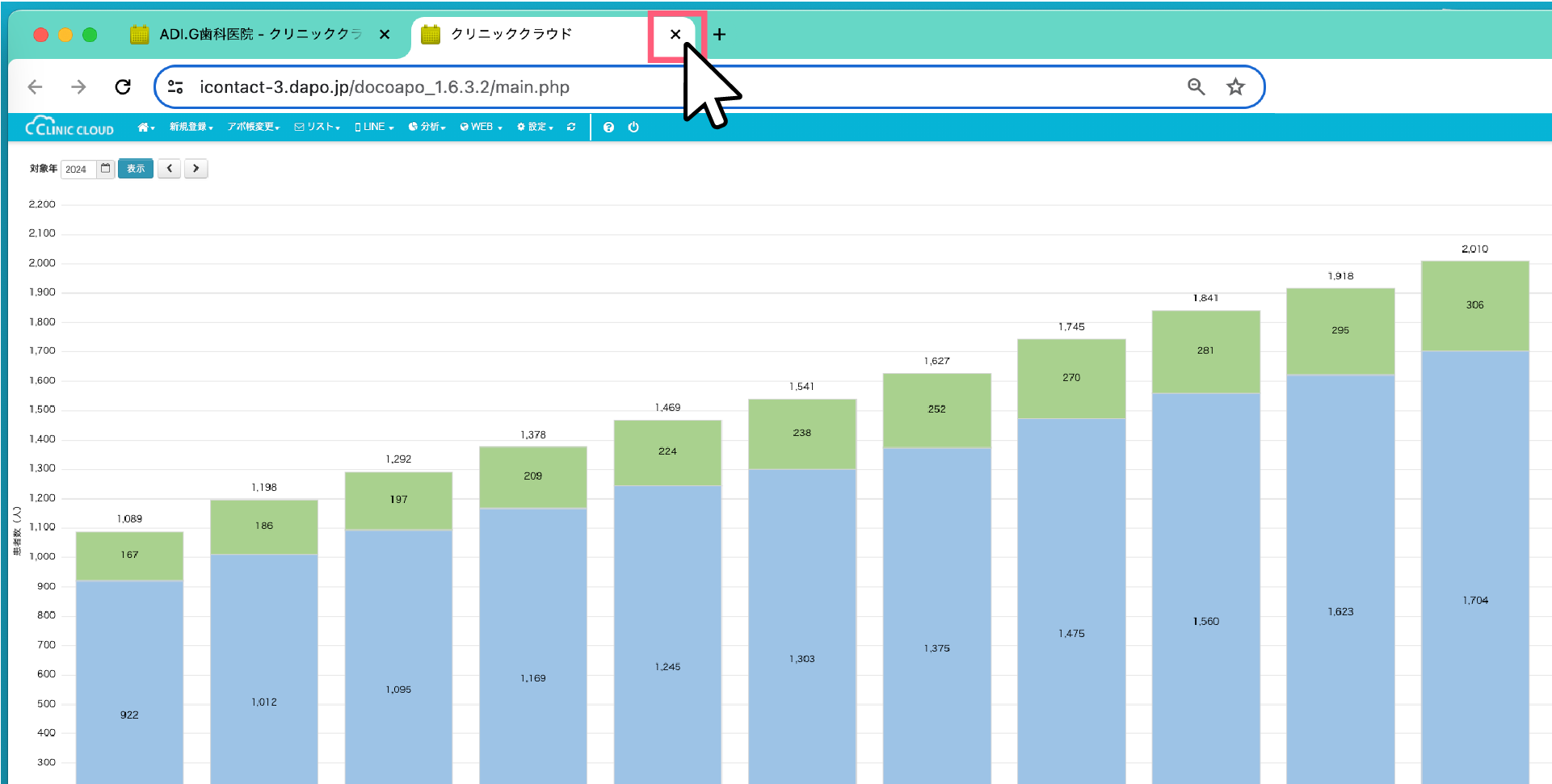Open the calendar picker beside the year field
The height and width of the screenshot is (784, 1552).
click(106, 169)
